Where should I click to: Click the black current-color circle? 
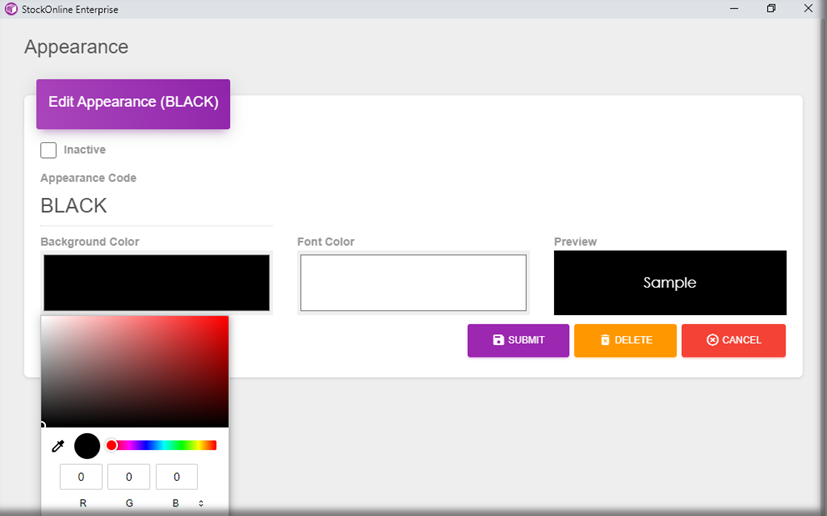tap(87, 446)
